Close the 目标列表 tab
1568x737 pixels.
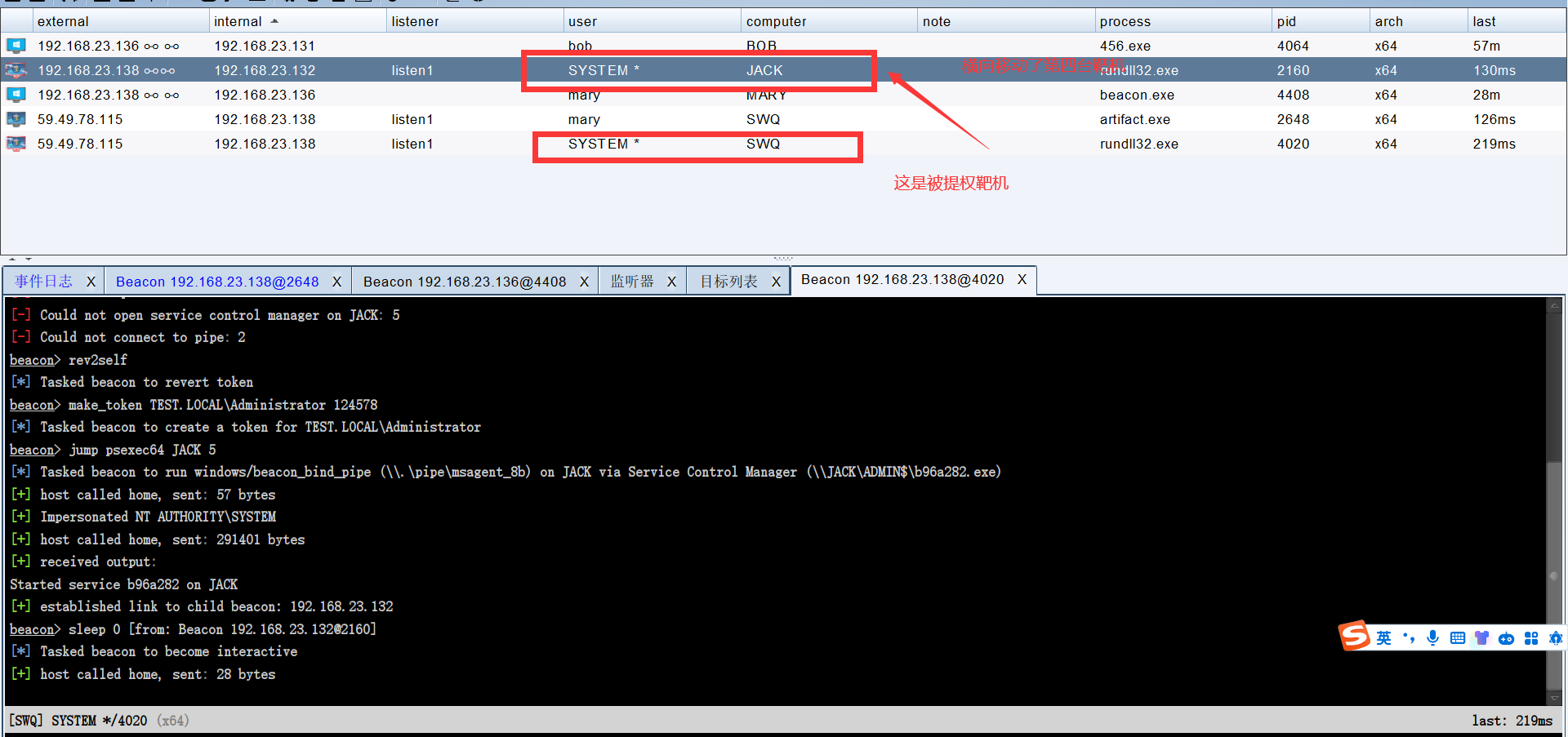tap(776, 282)
